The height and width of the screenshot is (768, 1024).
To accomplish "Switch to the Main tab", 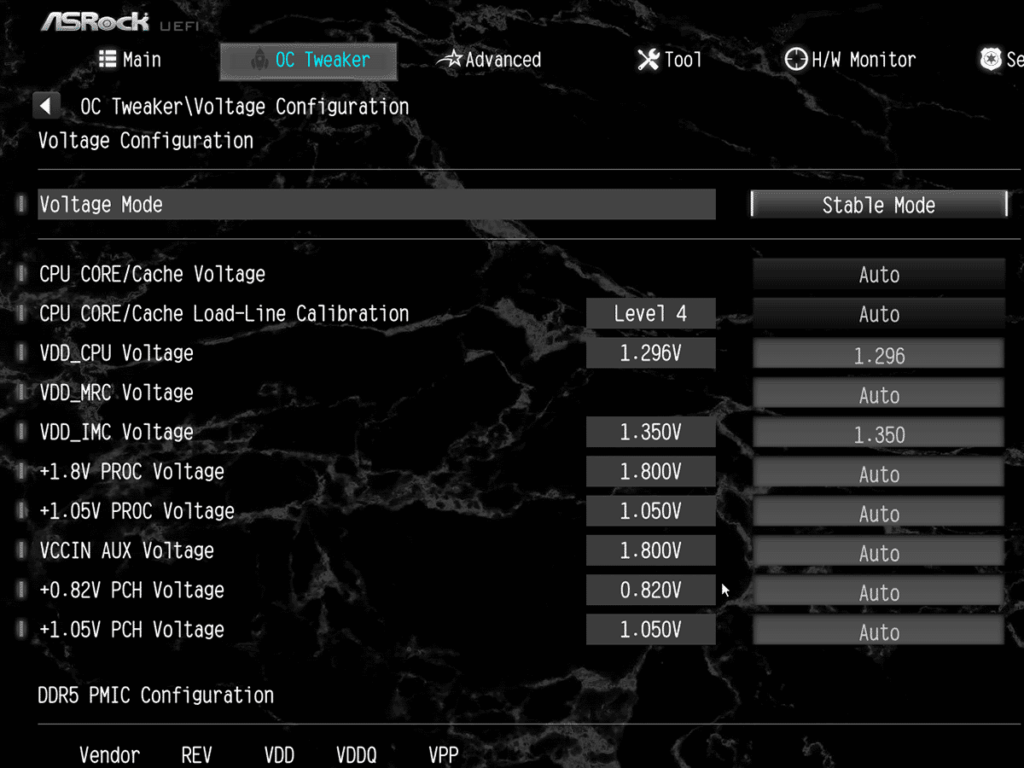I will pos(130,60).
